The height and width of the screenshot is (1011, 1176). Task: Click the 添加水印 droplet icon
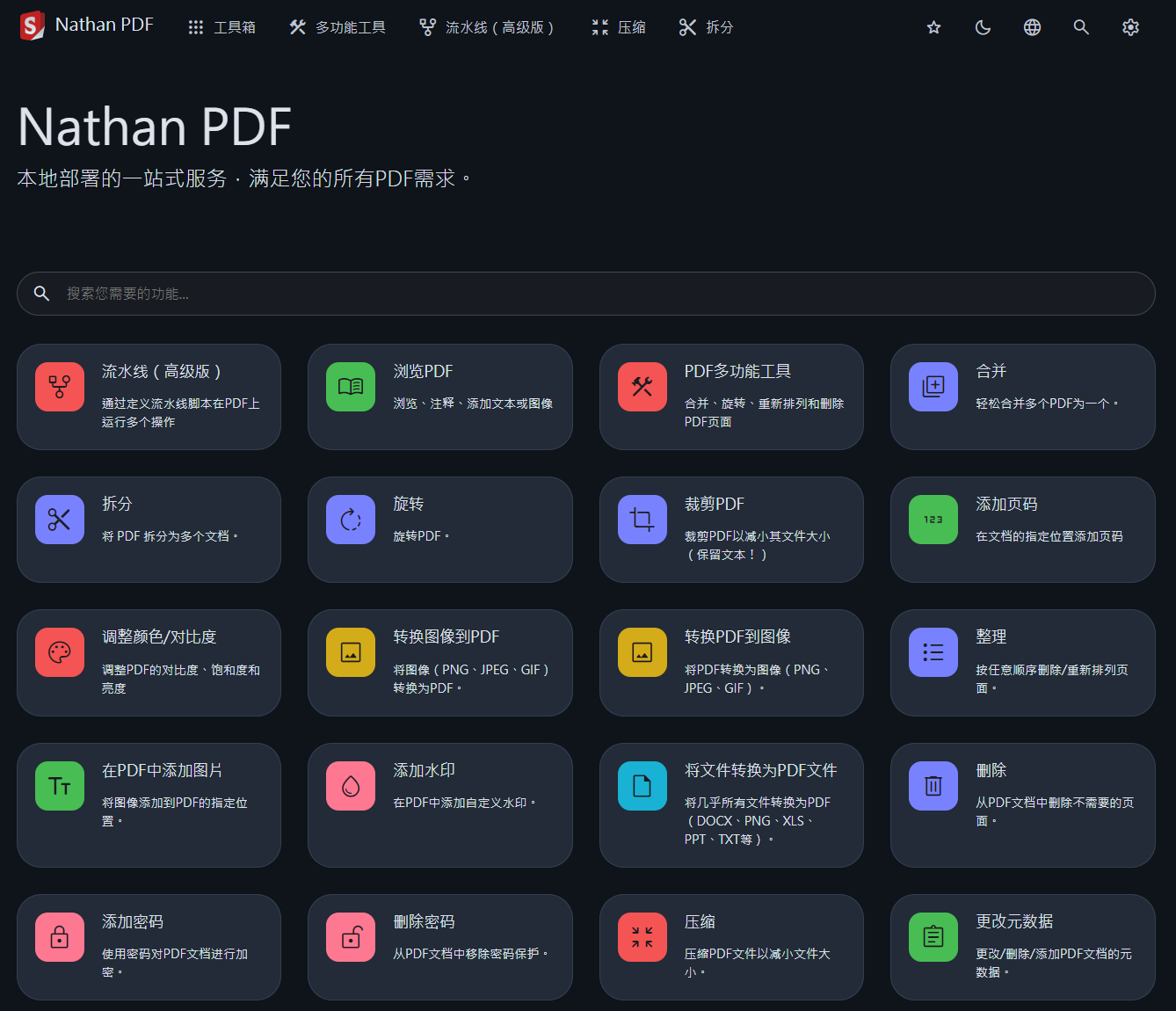[x=351, y=786]
